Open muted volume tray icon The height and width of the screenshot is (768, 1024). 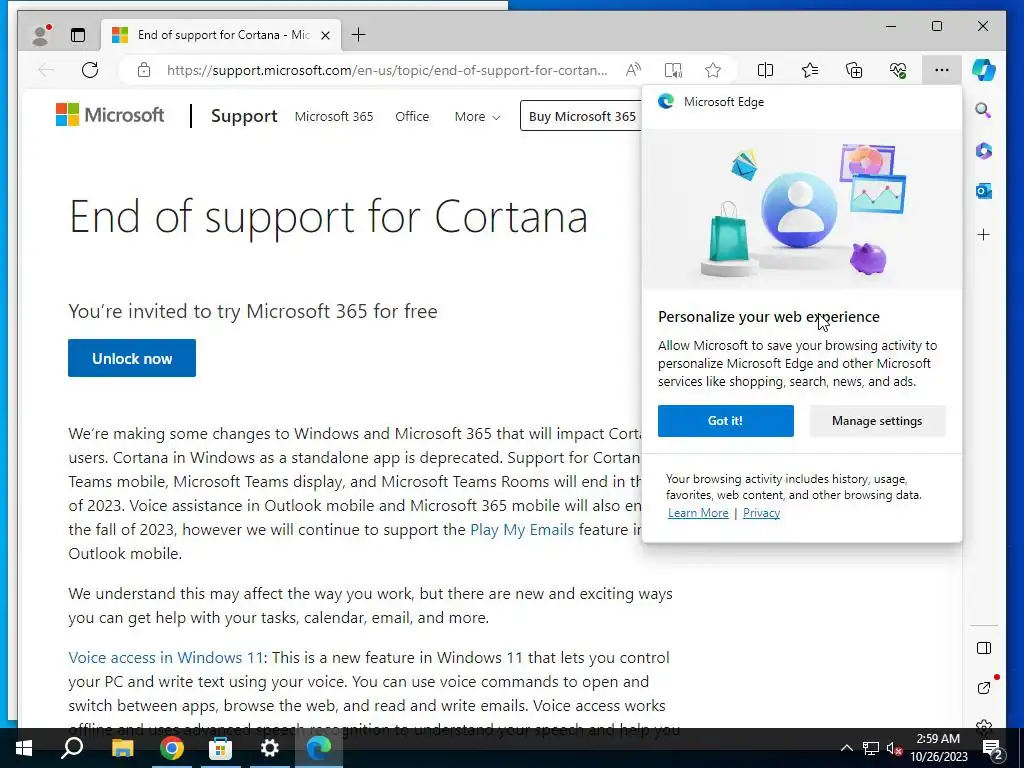click(895, 748)
